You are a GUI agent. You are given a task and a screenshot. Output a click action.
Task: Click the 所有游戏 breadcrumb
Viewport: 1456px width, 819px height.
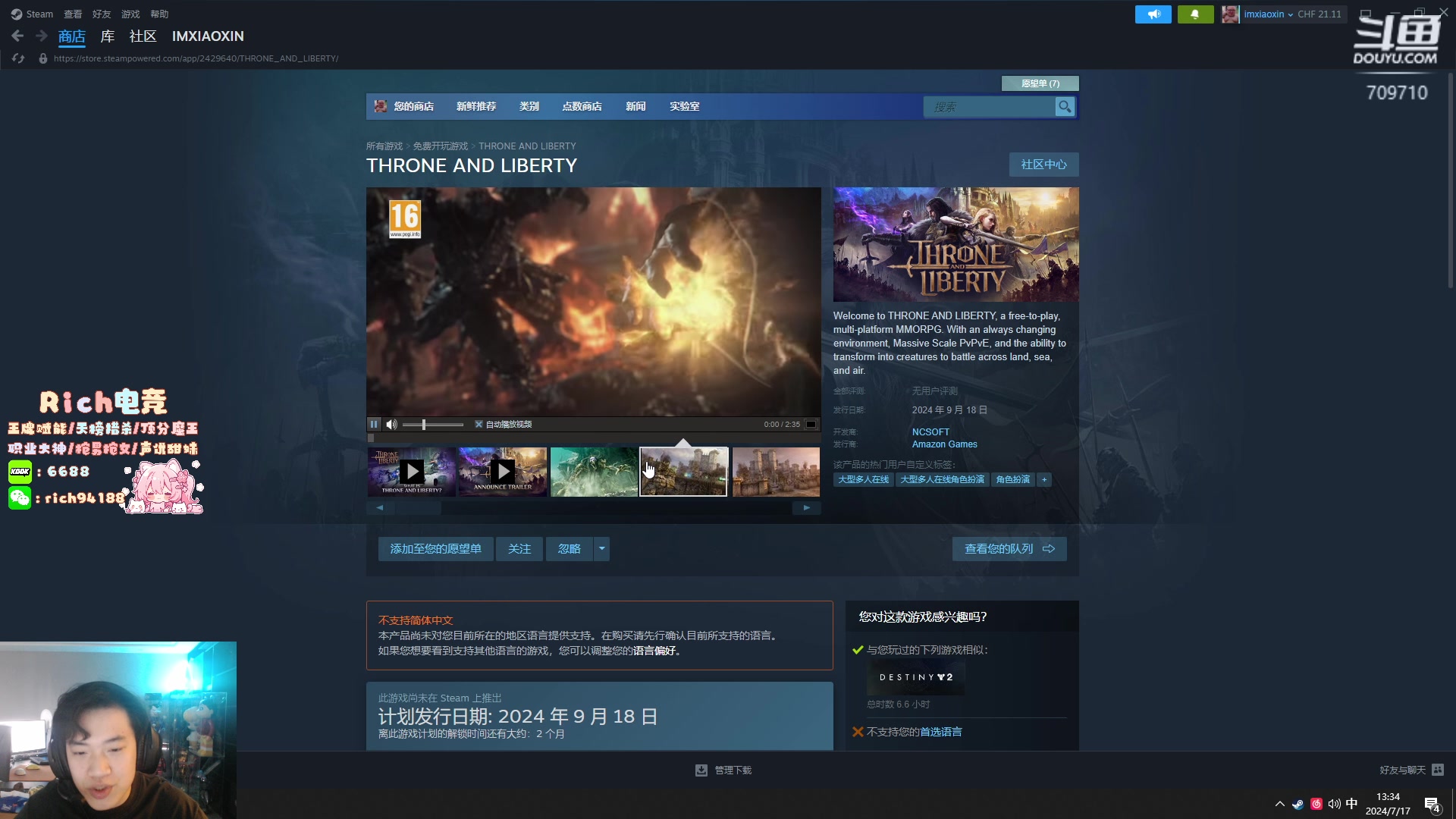point(384,146)
